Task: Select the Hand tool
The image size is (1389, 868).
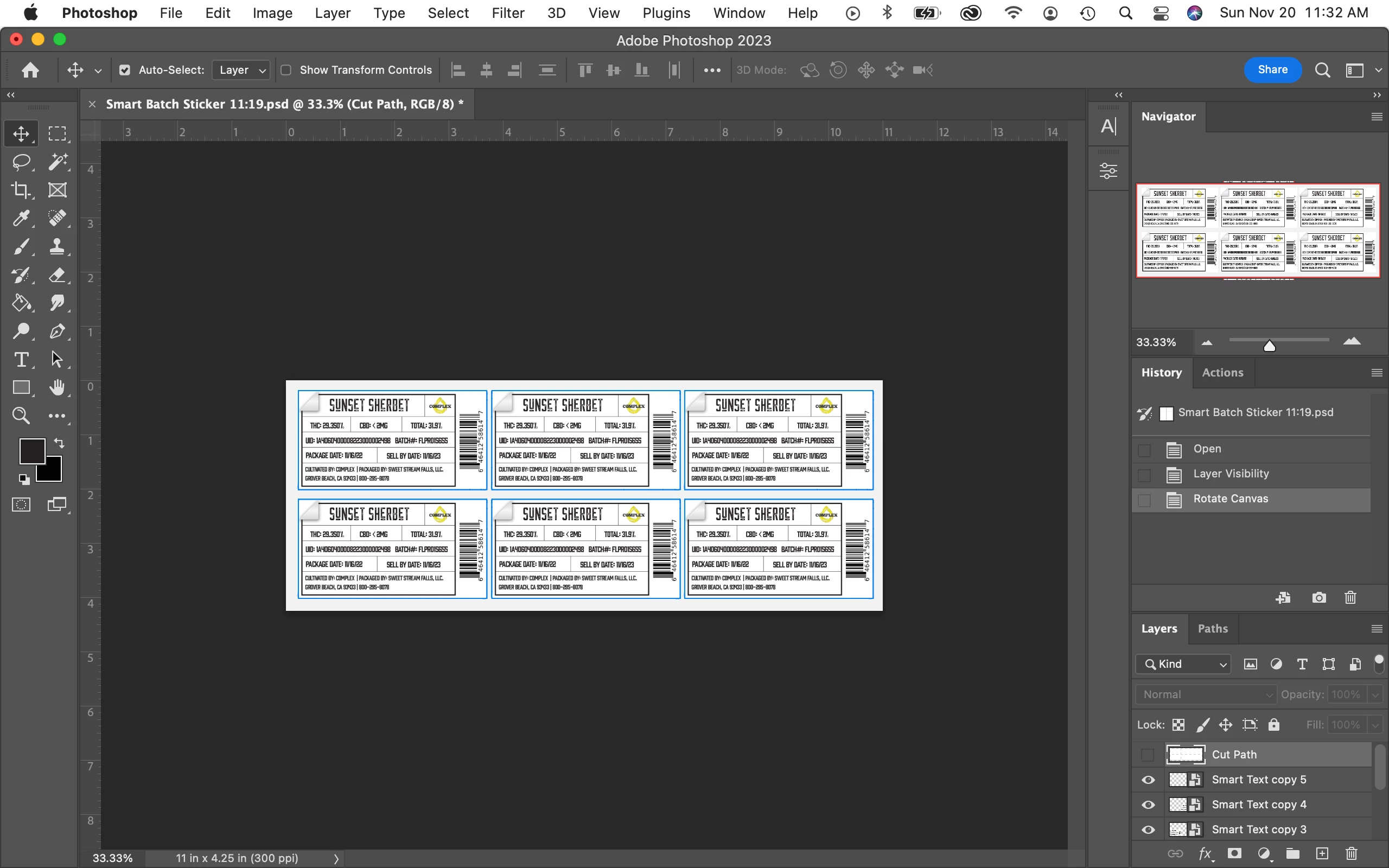Action: [57, 387]
